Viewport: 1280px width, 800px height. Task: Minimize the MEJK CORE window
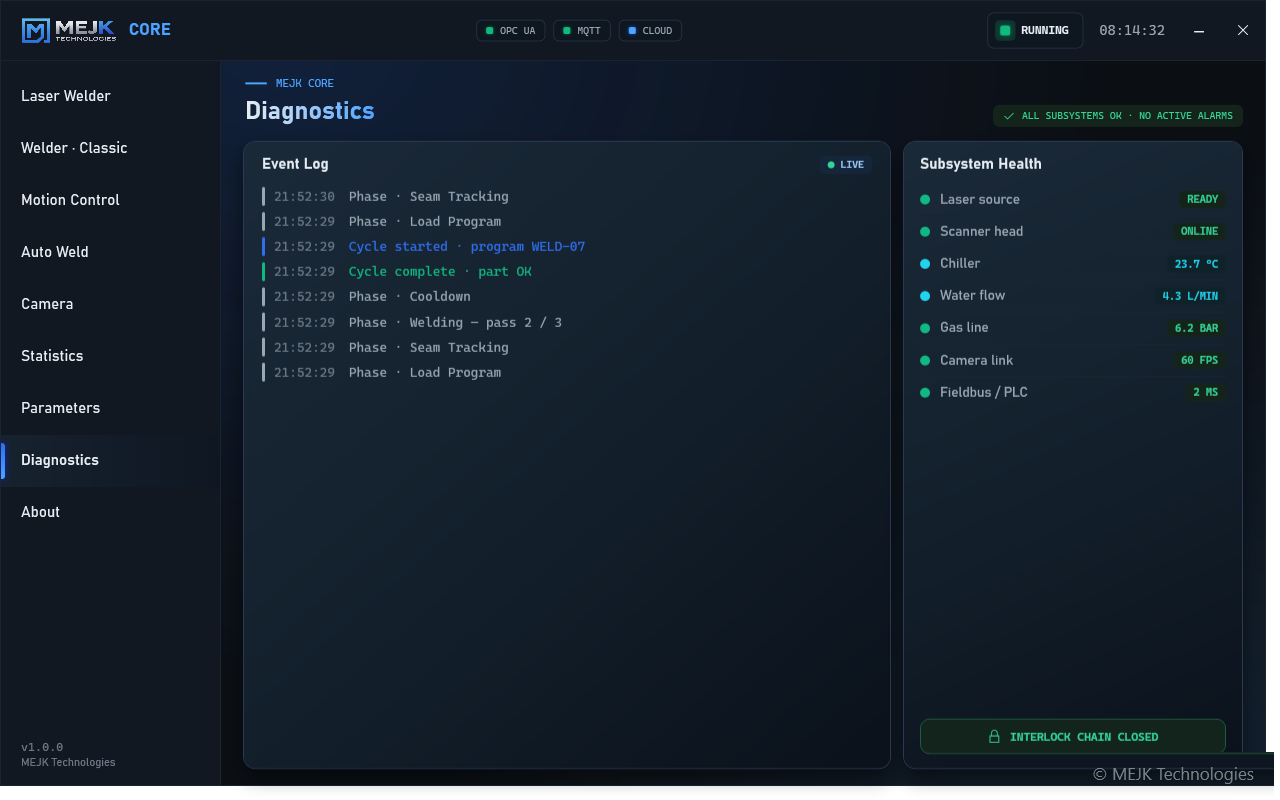(x=1199, y=31)
